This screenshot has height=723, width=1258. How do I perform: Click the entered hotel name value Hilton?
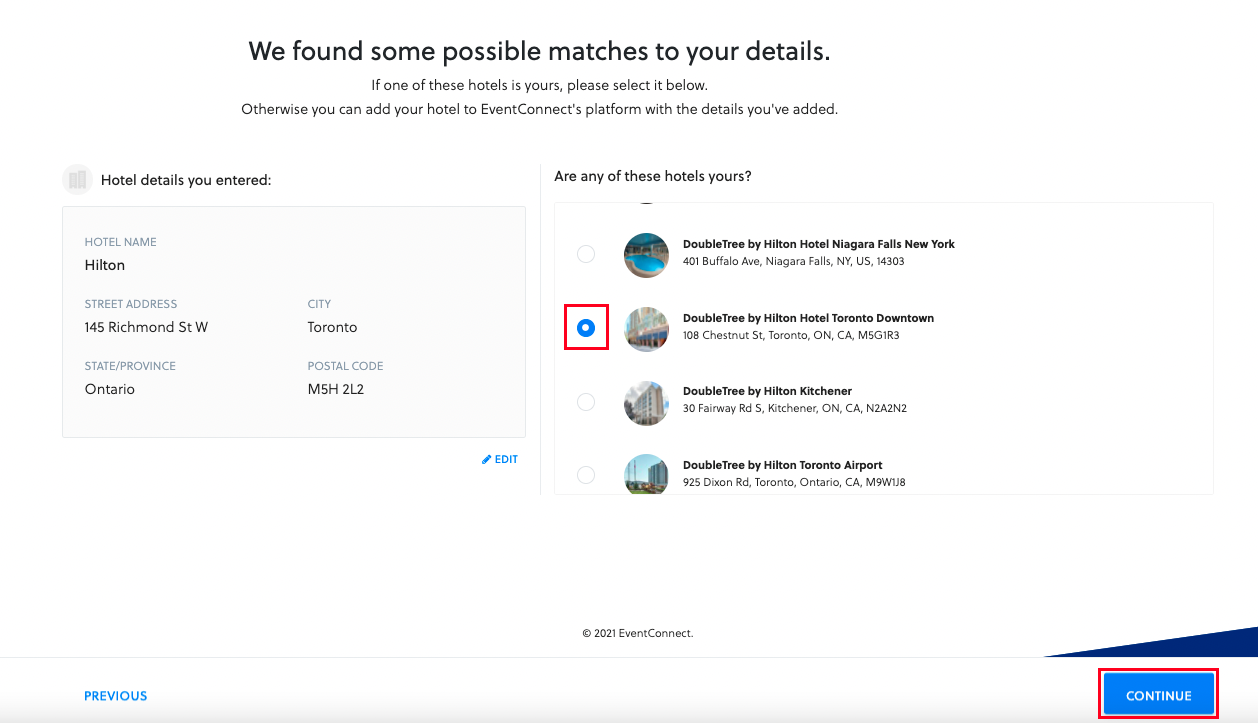click(105, 265)
